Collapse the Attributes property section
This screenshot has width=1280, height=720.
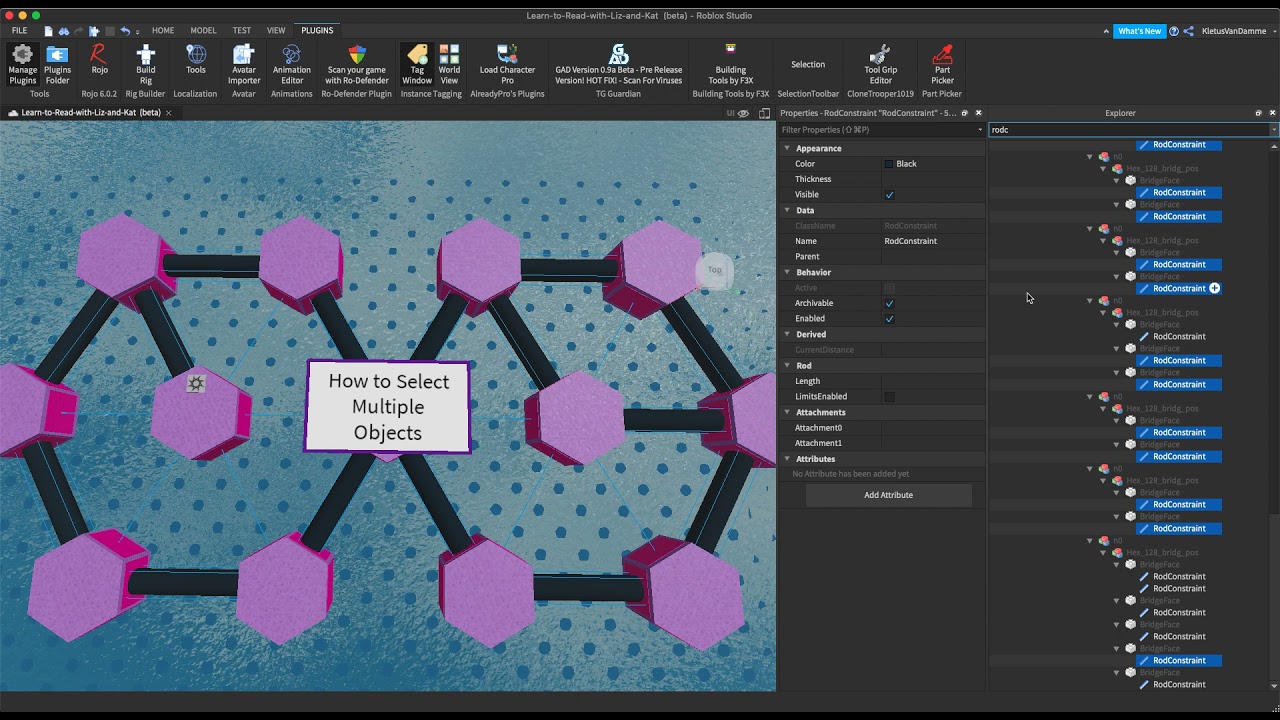(787, 459)
